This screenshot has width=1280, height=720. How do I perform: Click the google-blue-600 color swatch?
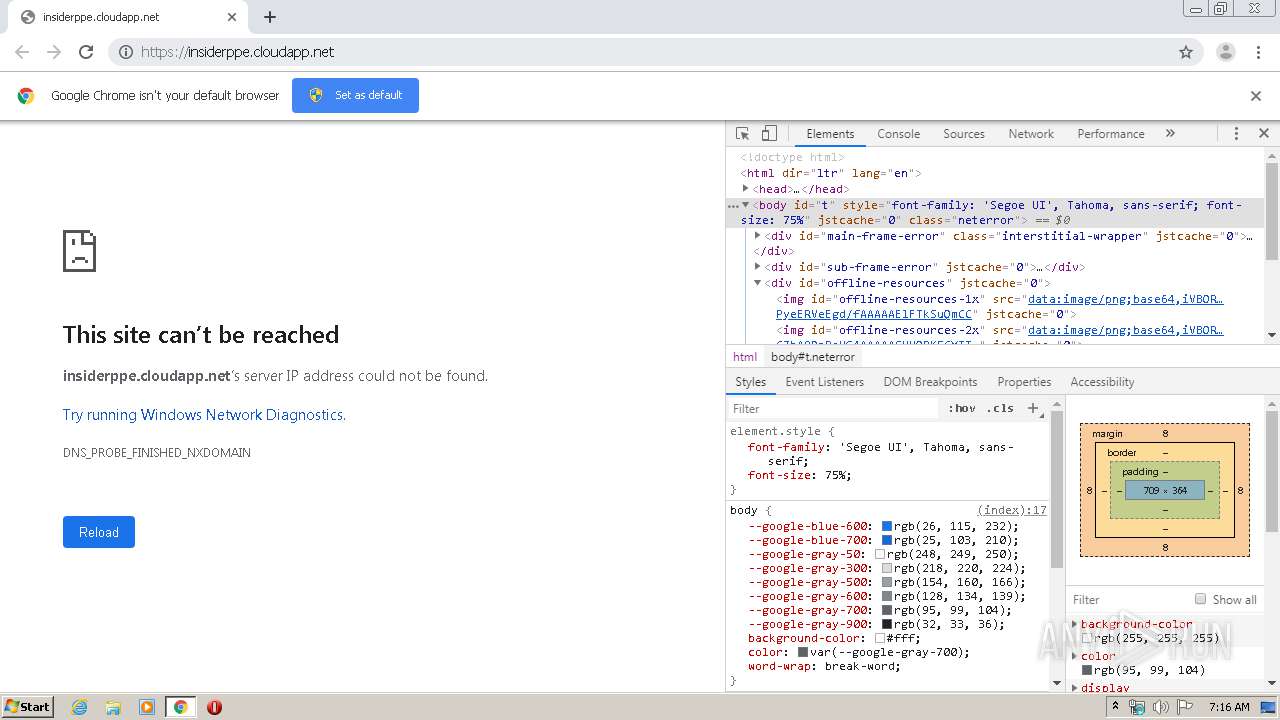pos(886,526)
